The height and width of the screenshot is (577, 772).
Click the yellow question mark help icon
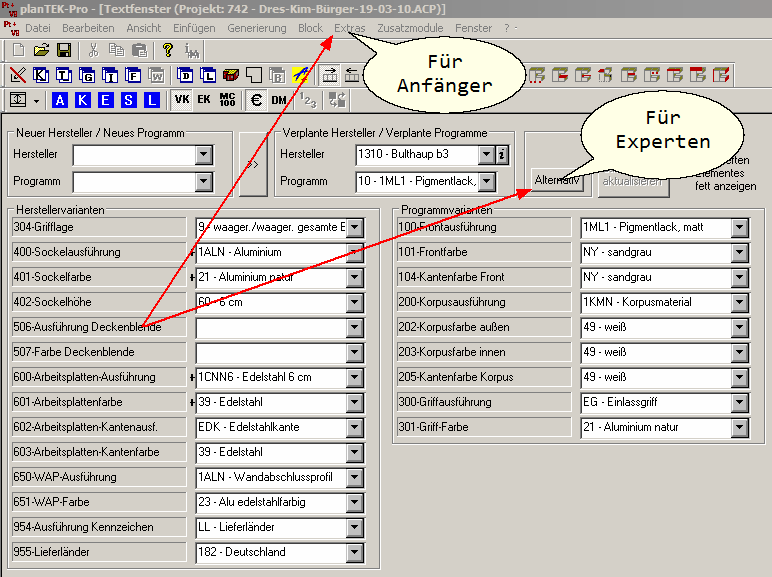coord(168,50)
